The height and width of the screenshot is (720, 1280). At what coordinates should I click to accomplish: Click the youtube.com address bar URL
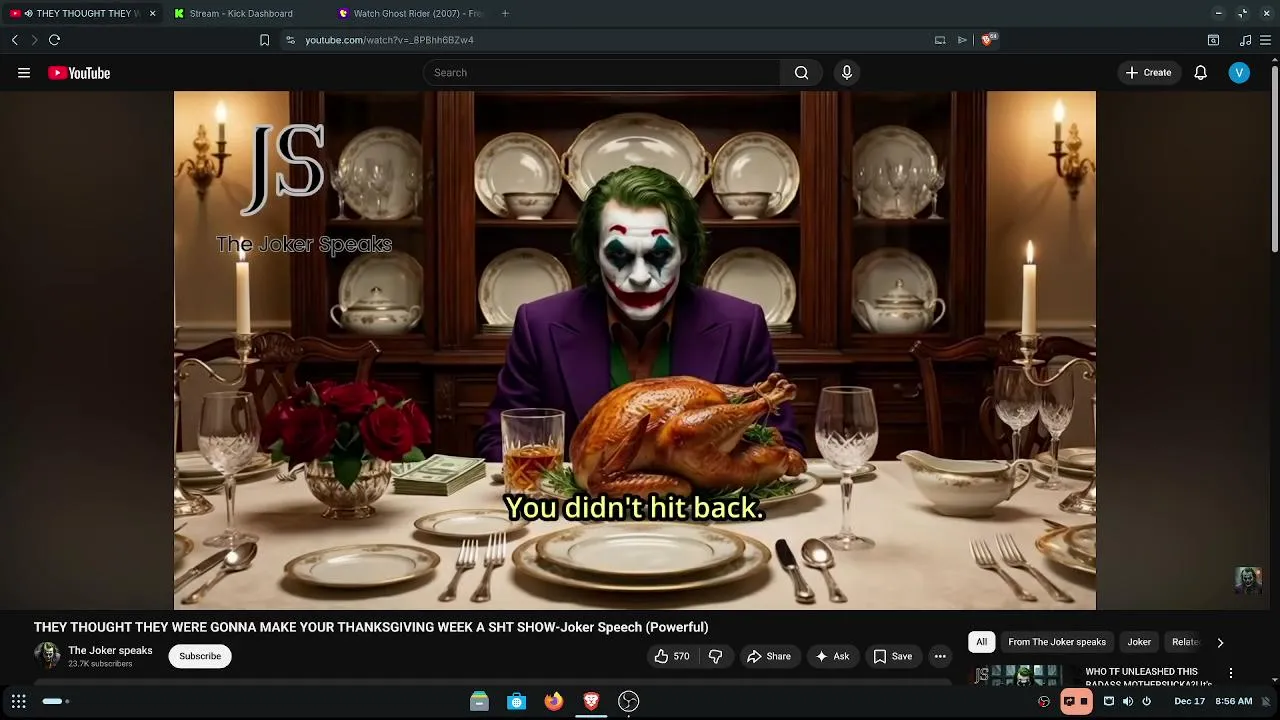[x=389, y=40]
